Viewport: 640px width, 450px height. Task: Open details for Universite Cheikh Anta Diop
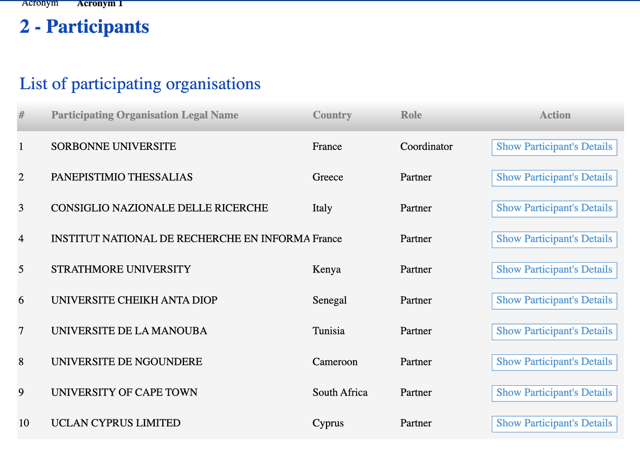click(554, 300)
